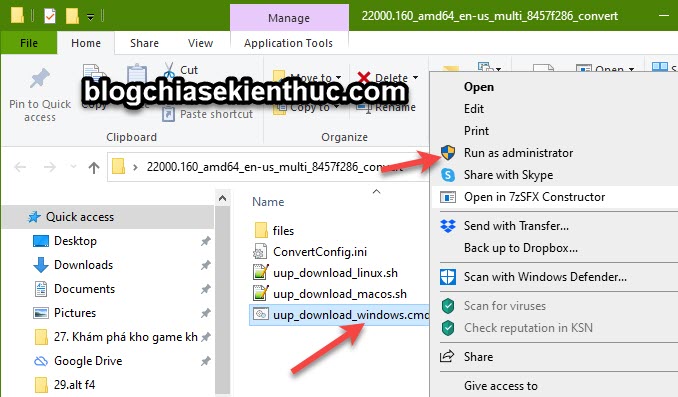Viewport: 678px width, 397px height.
Task: Select the Application Tools tab
Action: click(x=288, y=43)
